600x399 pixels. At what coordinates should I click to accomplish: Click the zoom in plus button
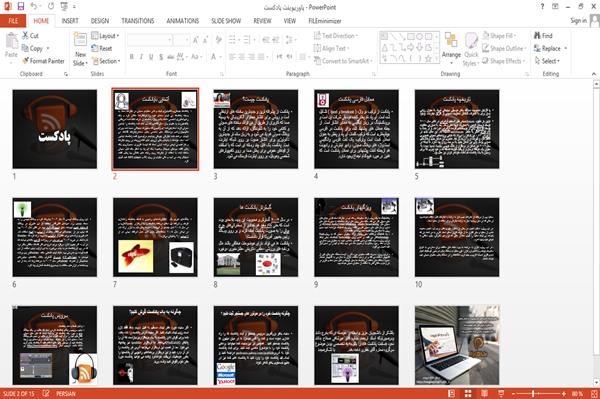564,394
